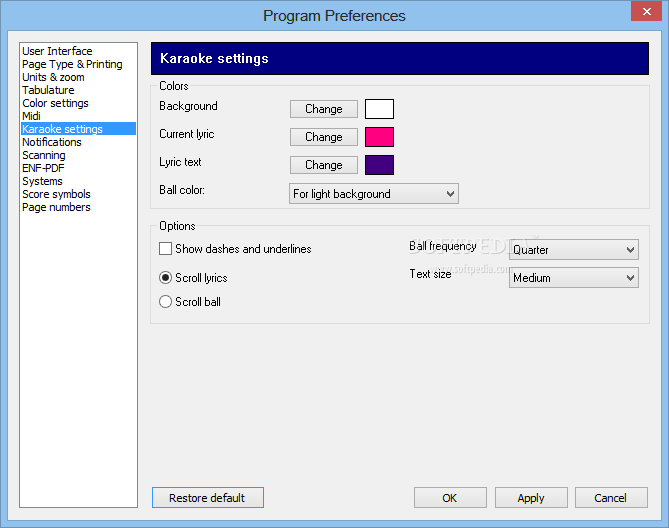669x528 pixels.
Task: Click Change button for Background color
Action: click(x=324, y=109)
